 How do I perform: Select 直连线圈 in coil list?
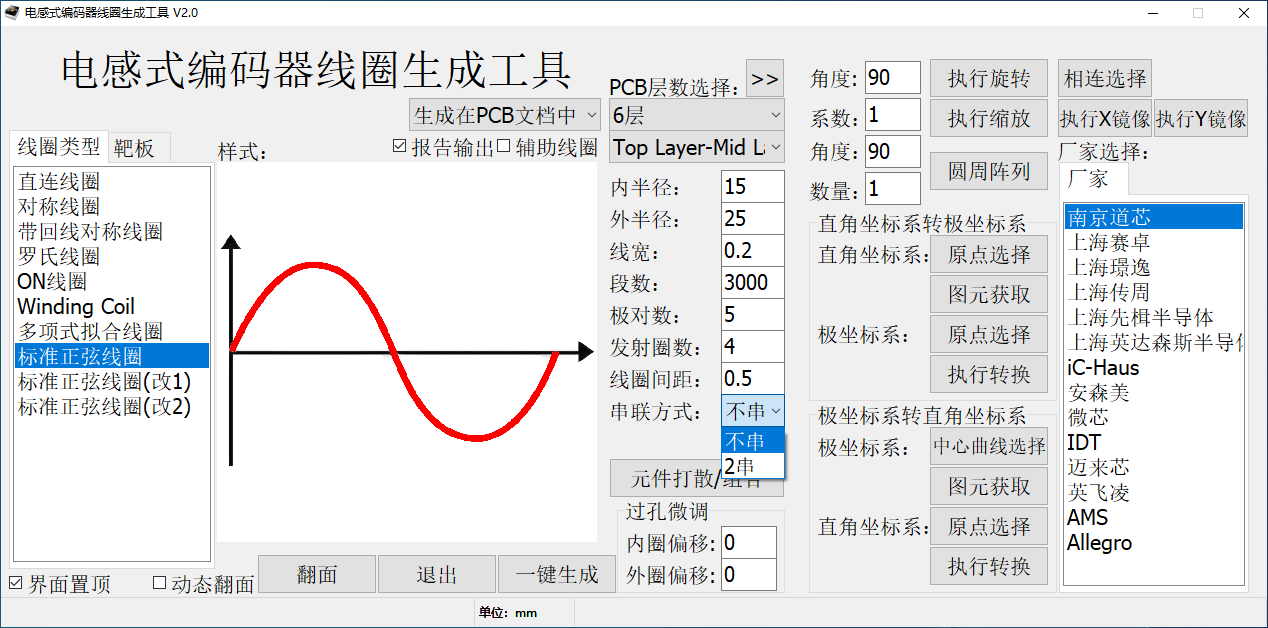pos(112,182)
